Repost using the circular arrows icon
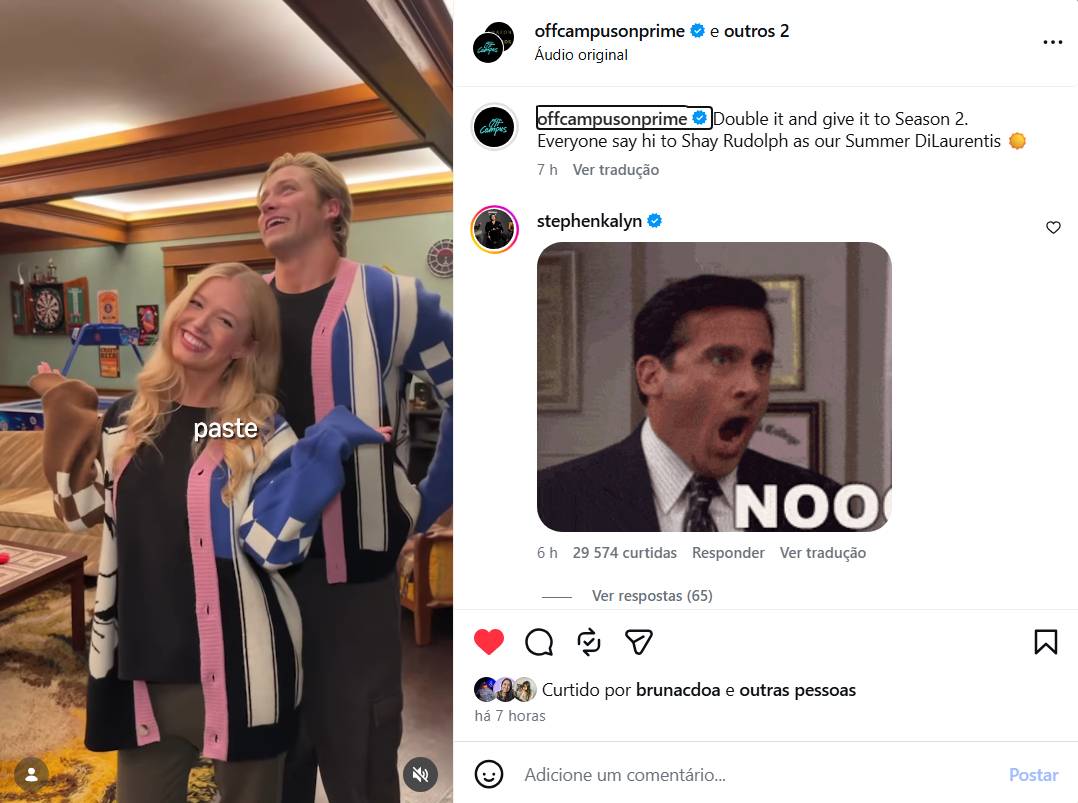1078x803 pixels. 589,642
